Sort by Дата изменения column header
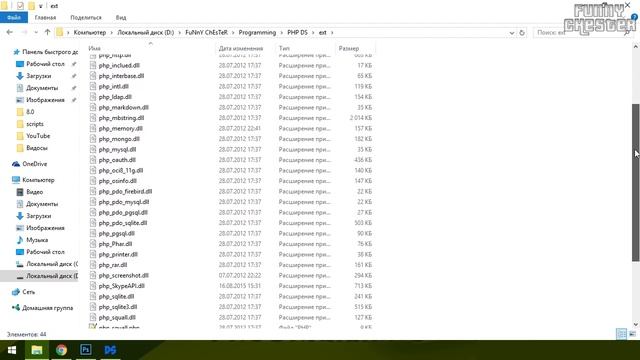640x360 pixels. 241,48
